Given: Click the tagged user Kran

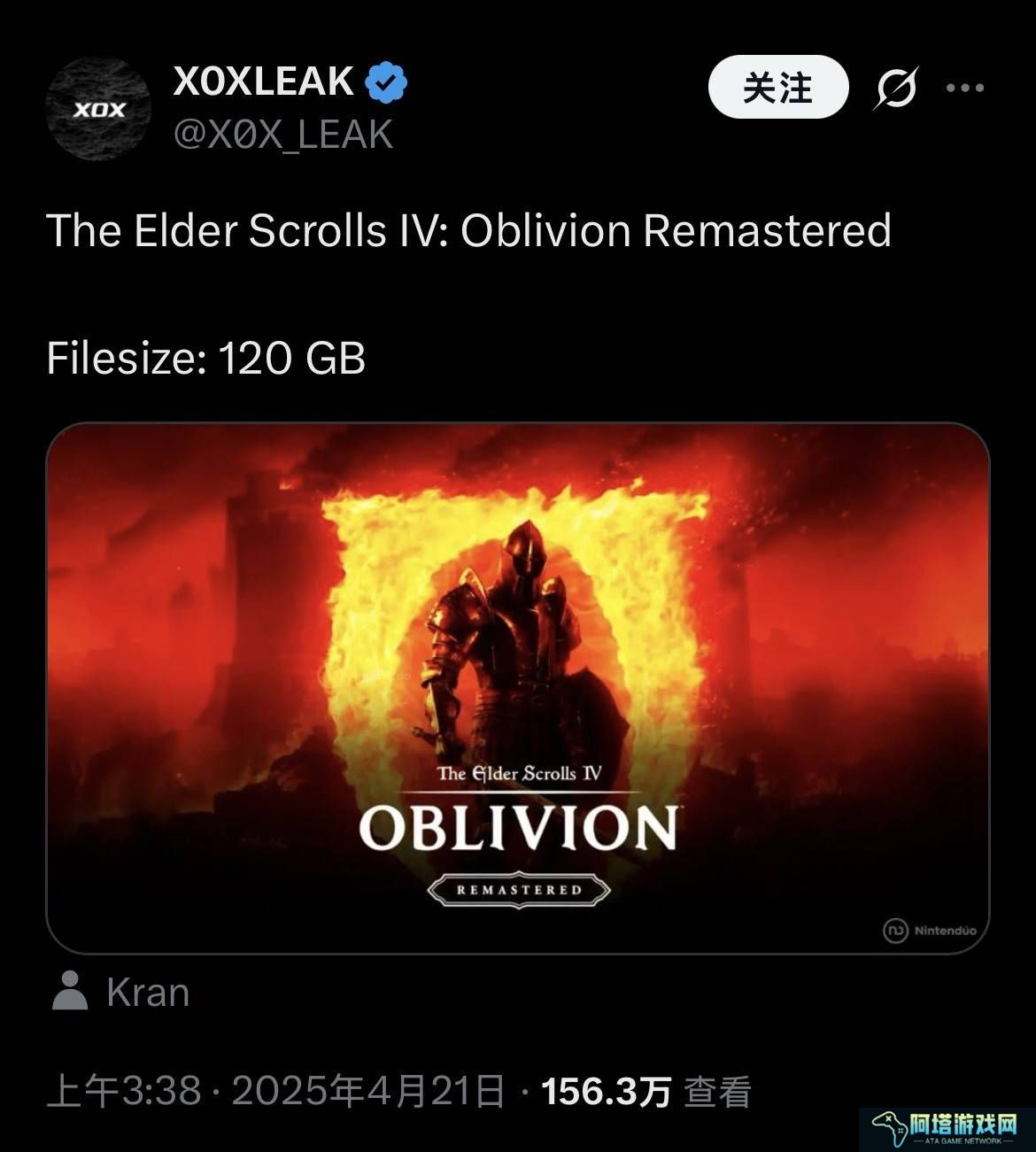Looking at the screenshot, I should (x=147, y=993).
